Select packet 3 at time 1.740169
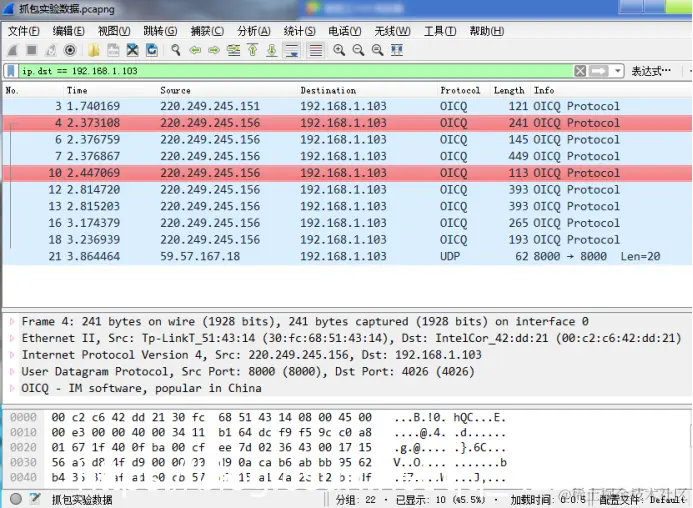This screenshot has height=508, width=693. click(x=347, y=106)
